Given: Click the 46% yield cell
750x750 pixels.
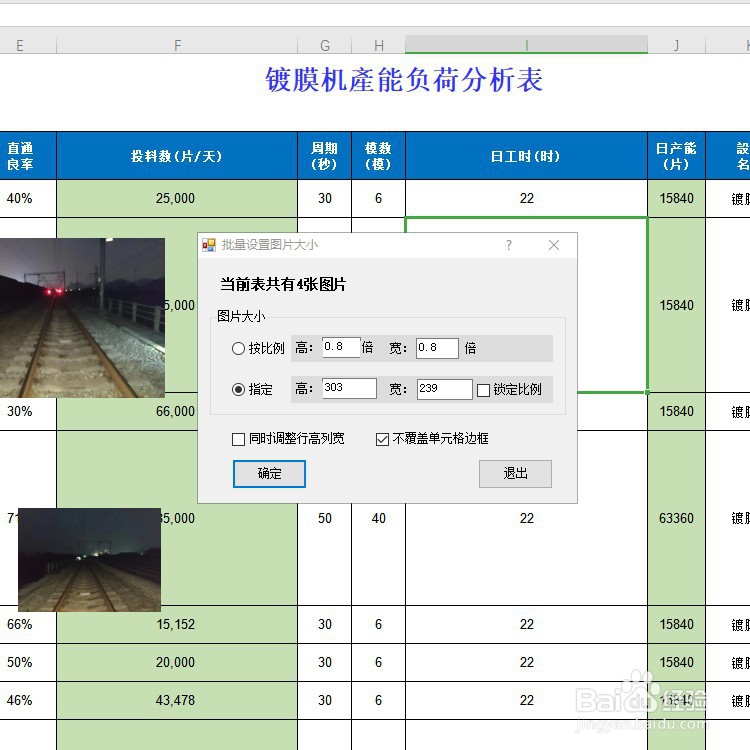Looking at the screenshot, I should (28, 700).
